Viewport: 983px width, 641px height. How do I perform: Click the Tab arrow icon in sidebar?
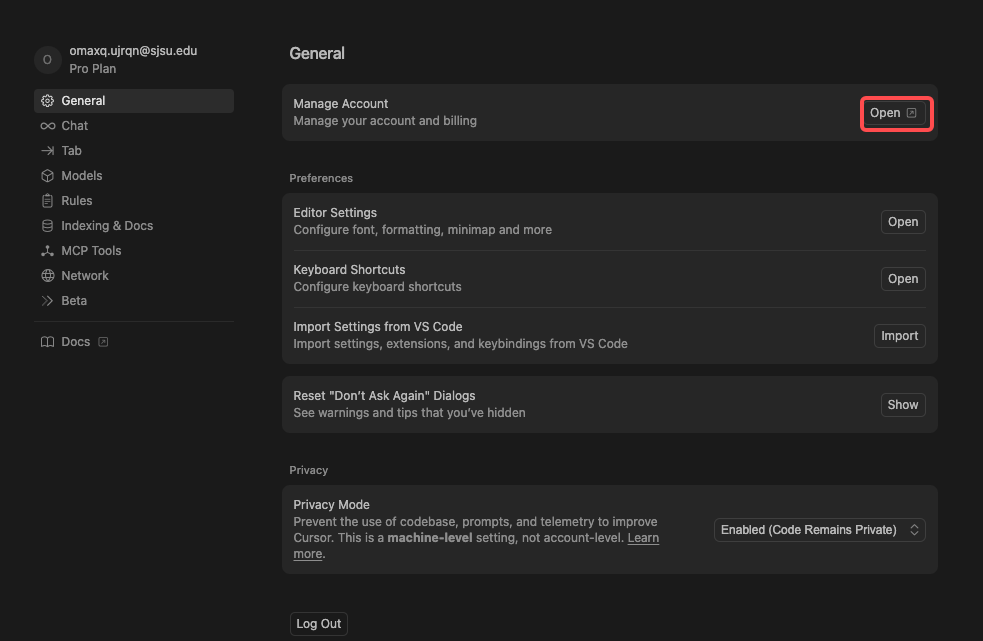click(x=47, y=151)
